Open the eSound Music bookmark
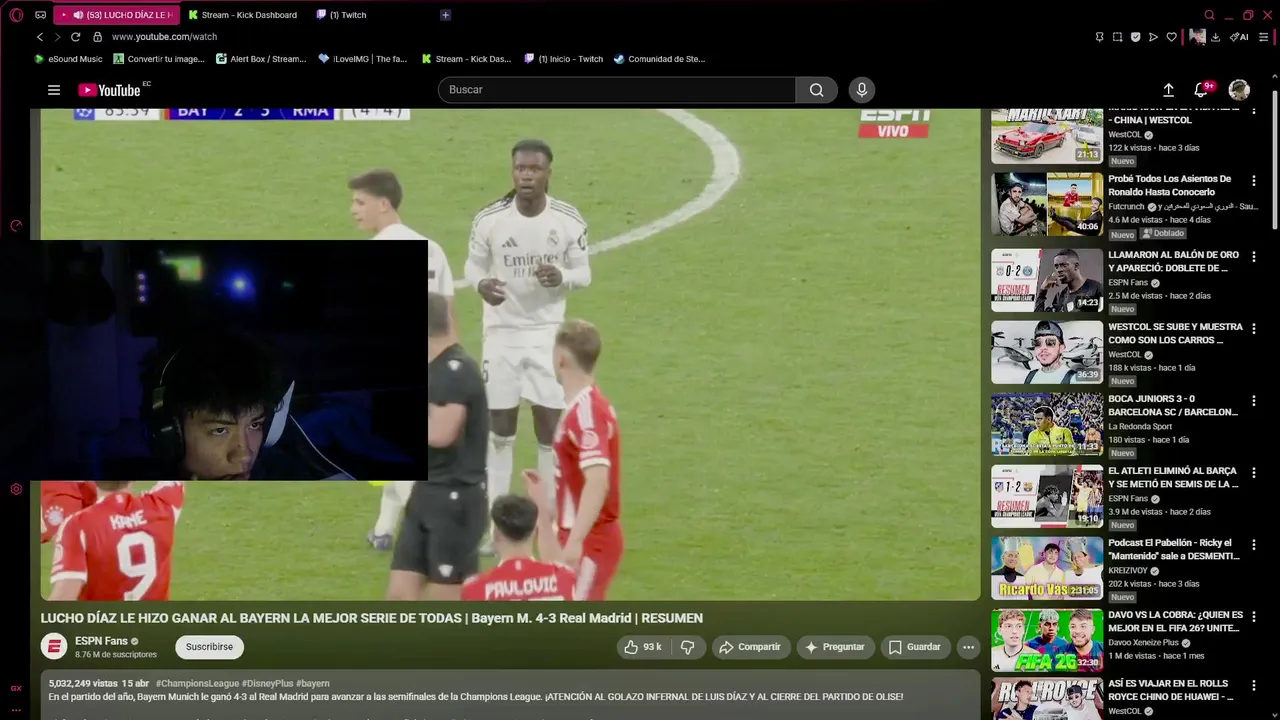 [69, 59]
